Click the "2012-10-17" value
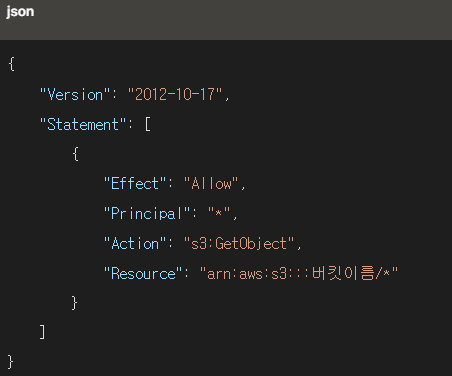Image resolution: width=452 pixels, height=376 pixels. click(x=175, y=95)
